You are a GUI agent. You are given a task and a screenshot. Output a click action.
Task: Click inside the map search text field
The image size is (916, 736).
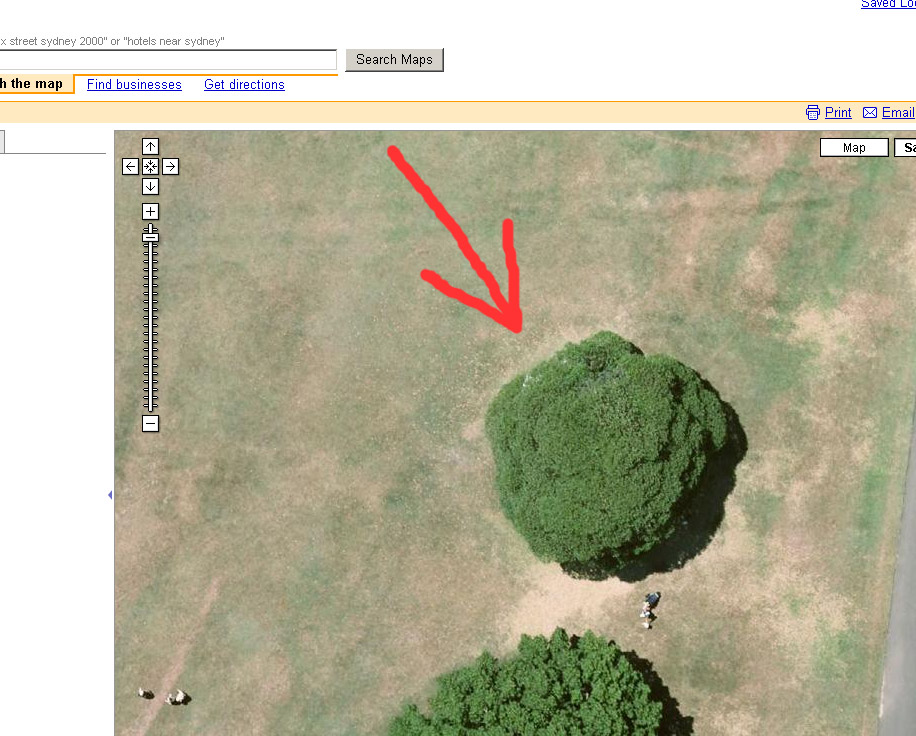pos(168,60)
